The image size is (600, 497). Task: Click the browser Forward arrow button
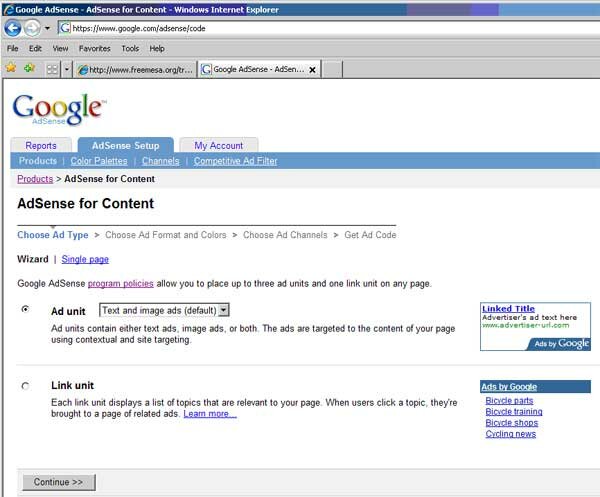[x=33, y=28]
